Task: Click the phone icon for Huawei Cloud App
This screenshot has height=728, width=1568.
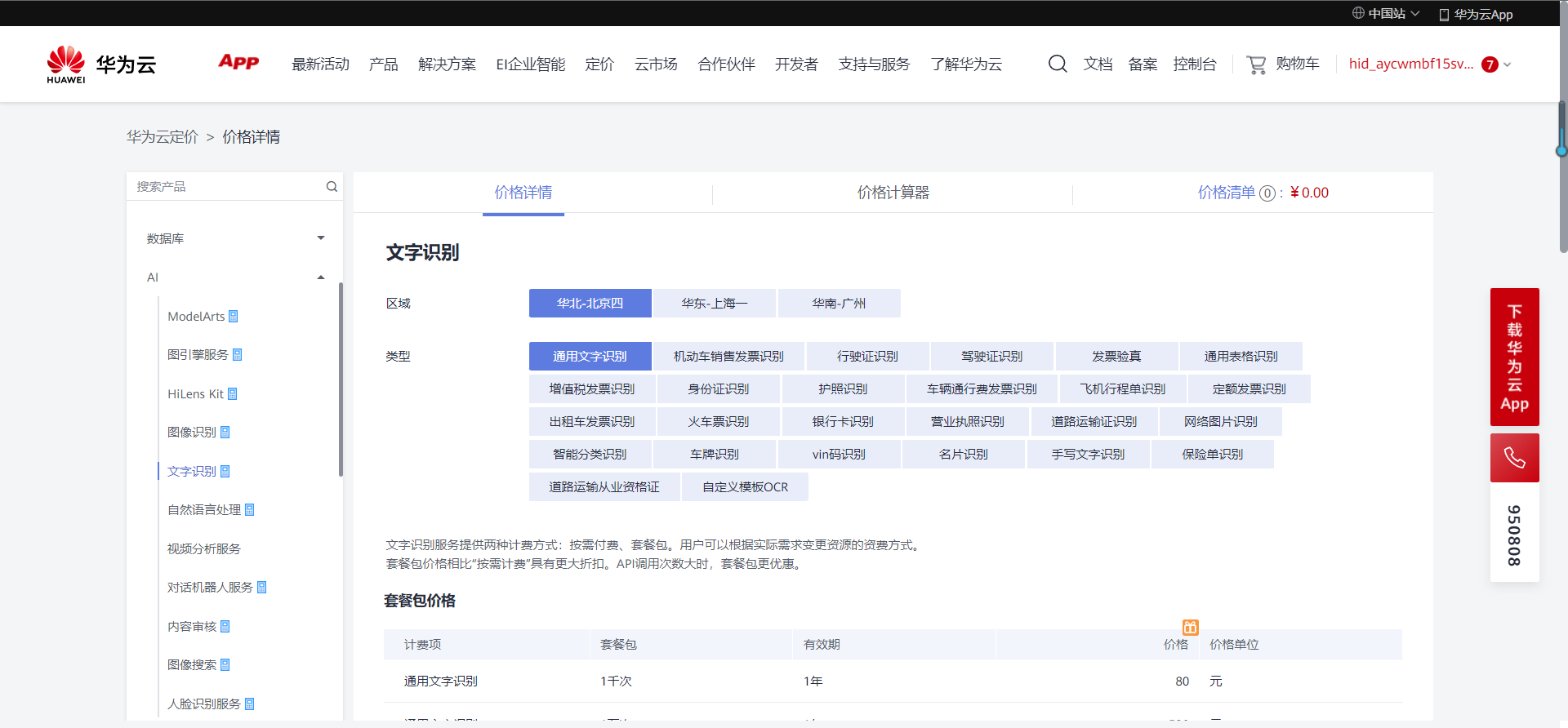Action: pos(1444,15)
